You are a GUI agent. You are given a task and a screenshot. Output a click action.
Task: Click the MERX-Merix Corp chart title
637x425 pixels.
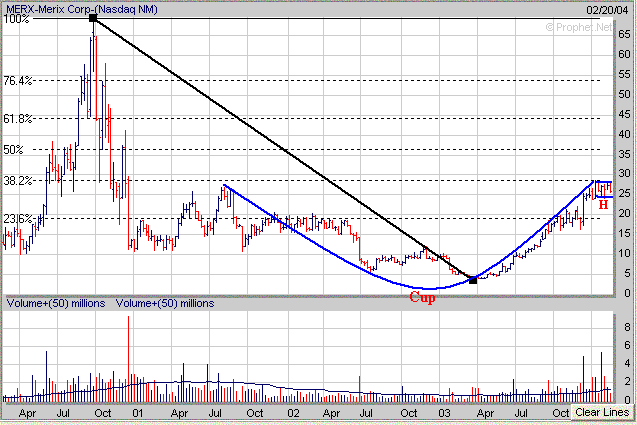pyautogui.click(x=82, y=9)
